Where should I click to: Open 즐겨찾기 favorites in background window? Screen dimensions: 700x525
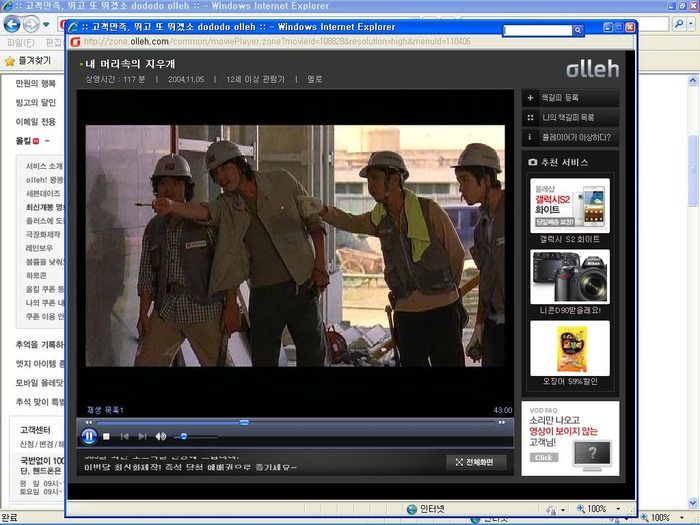coord(34,61)
